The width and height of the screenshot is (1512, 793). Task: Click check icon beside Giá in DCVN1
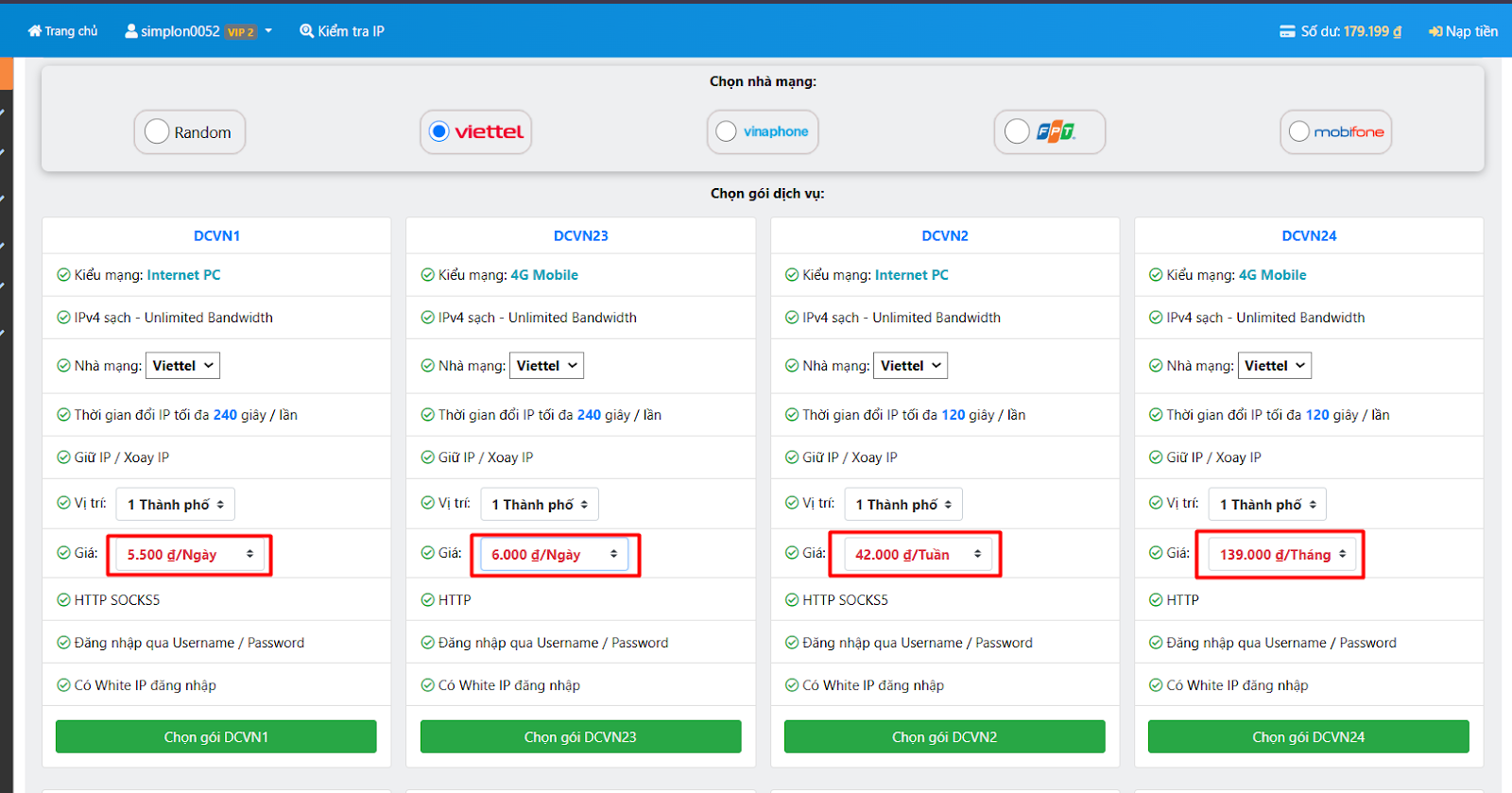click(63, 553)
